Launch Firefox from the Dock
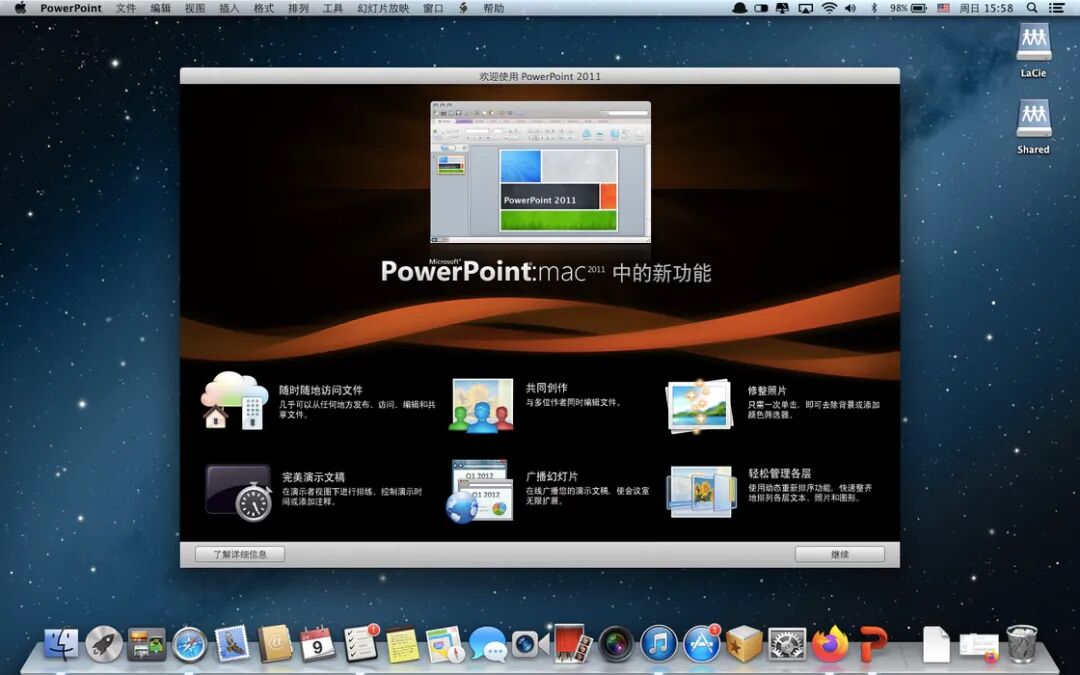 click(x=829, y=645)
